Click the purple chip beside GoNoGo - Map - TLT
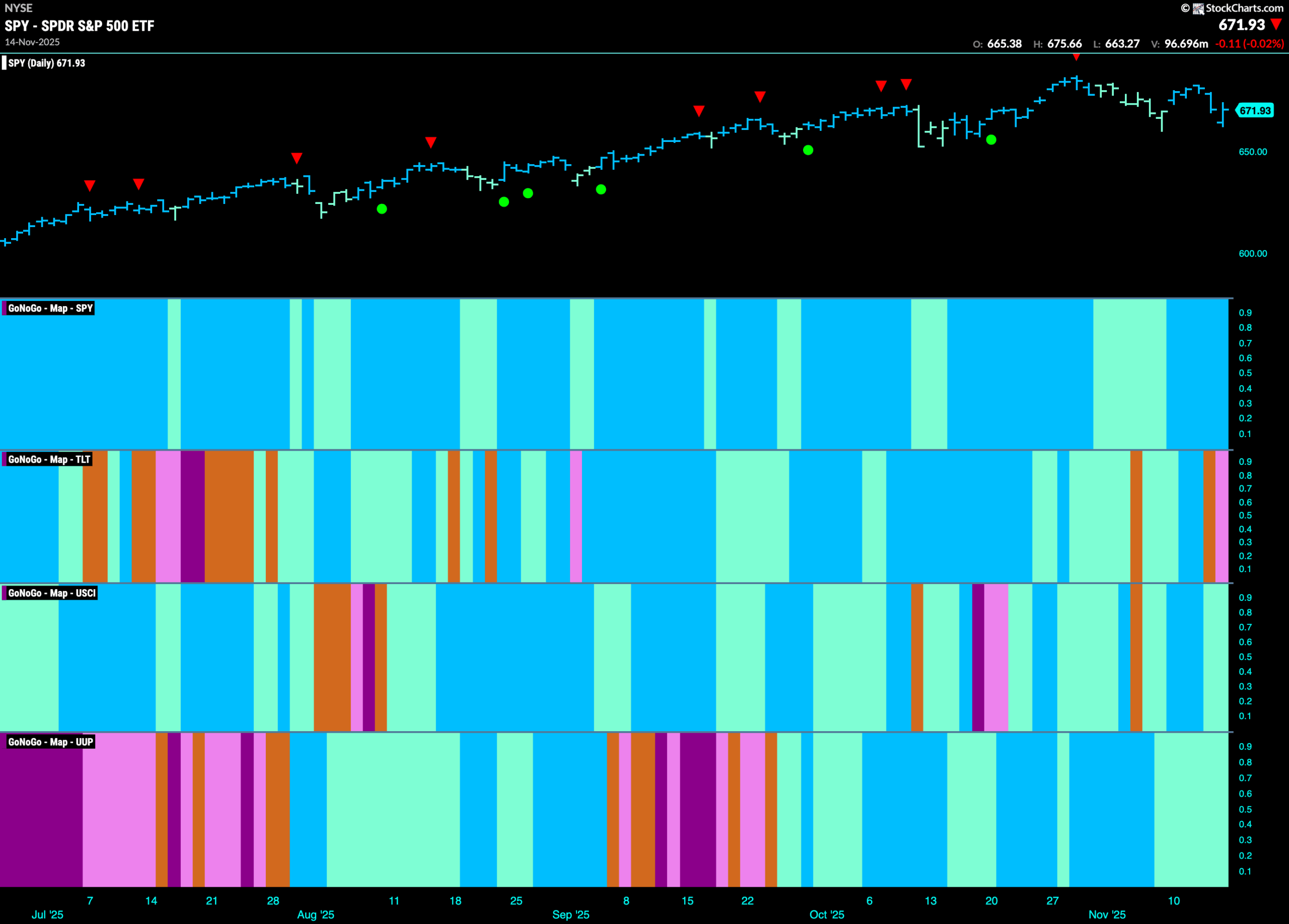Screen dimensions: 1289x924 4,459
